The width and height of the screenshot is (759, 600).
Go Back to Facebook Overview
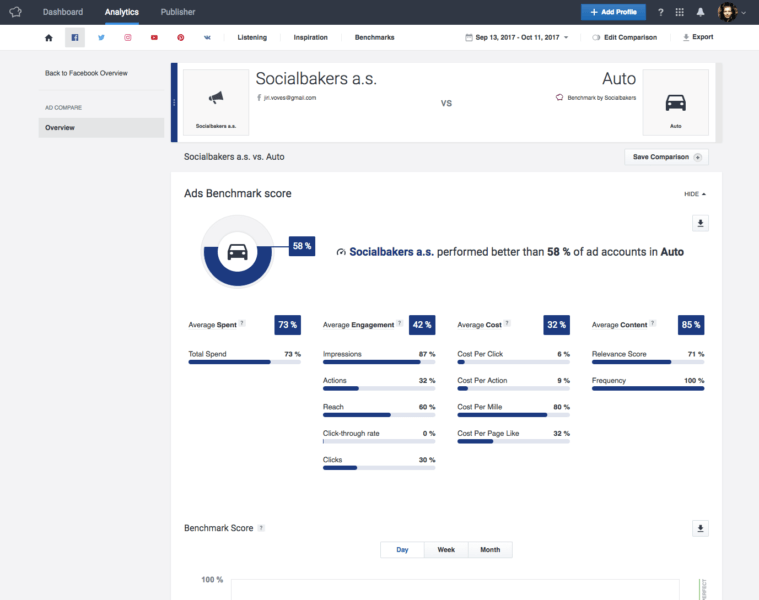pyautogui.click(x=86, y=73)
